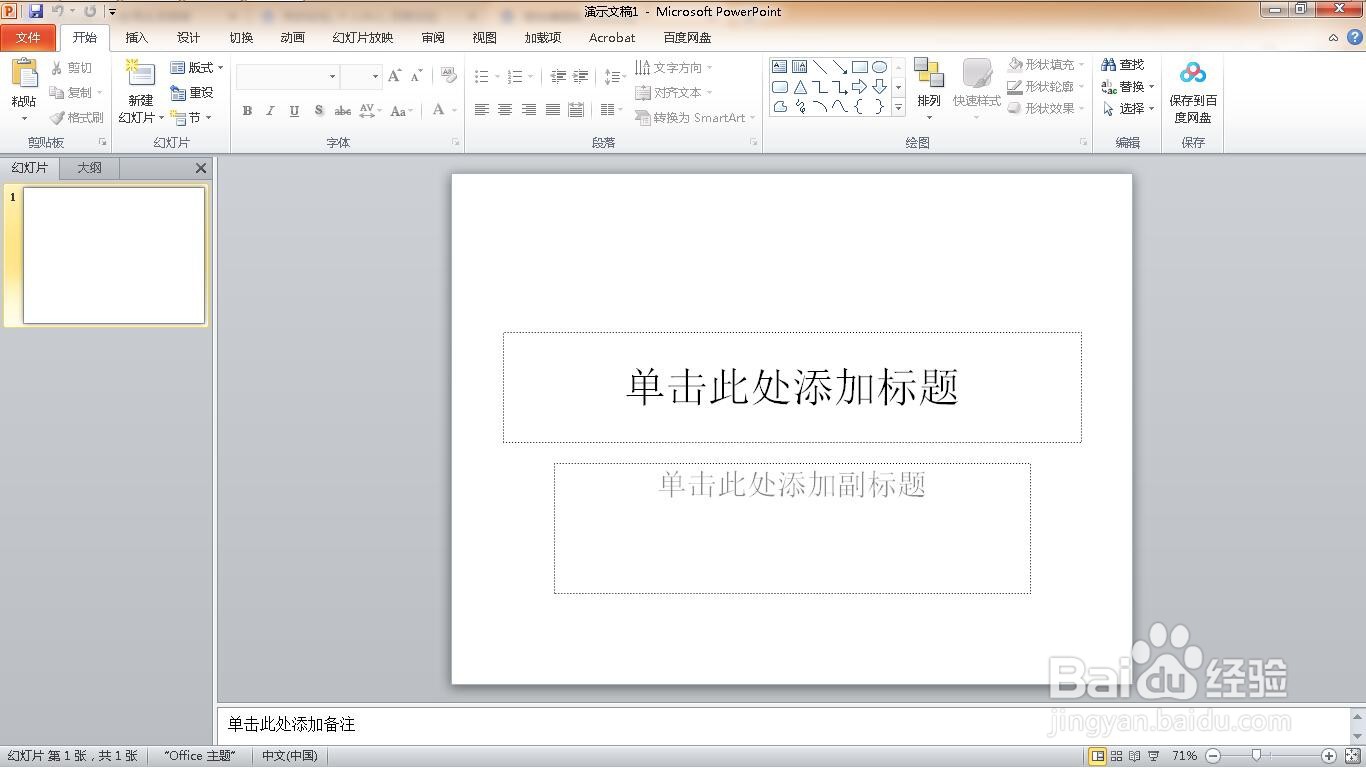Switch to the Acrobat tab
The height and width of the screenshot is (768, 1366).
pyautogui.click(x=612, y=38)
